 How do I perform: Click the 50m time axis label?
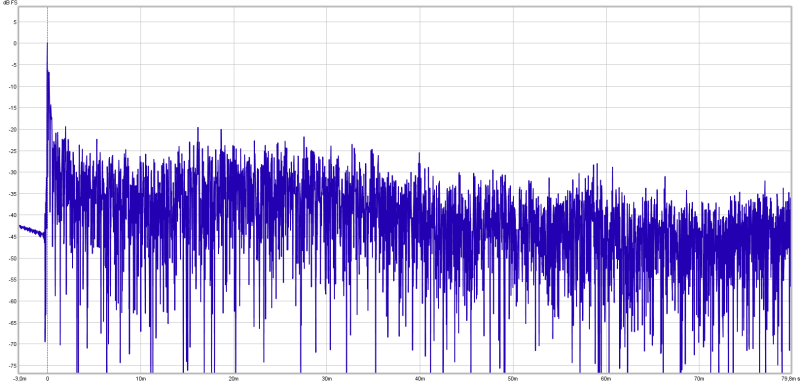coord(512,379)
